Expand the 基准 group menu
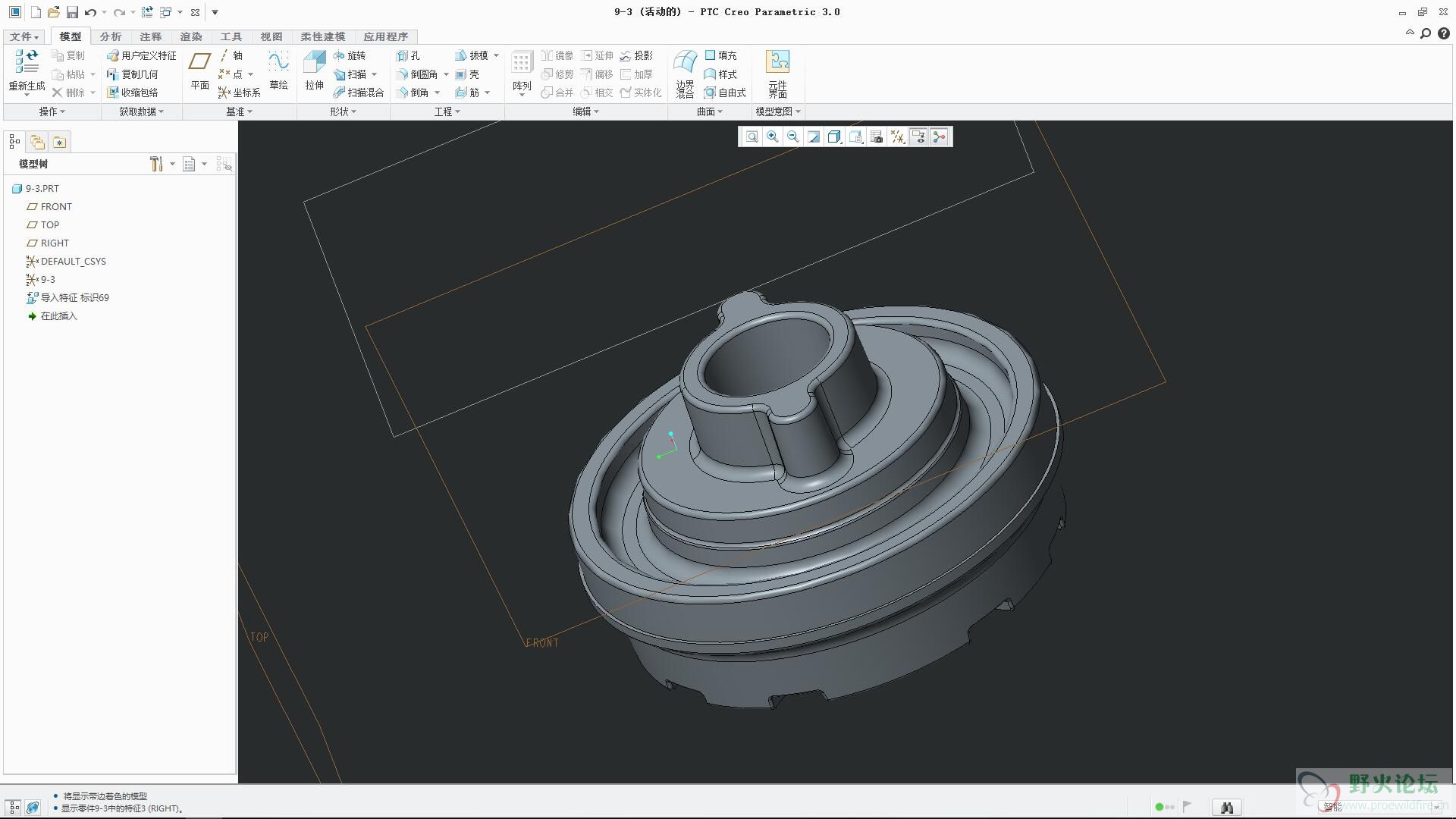This screenshot has height=819, width=1456. pos(239,111)
